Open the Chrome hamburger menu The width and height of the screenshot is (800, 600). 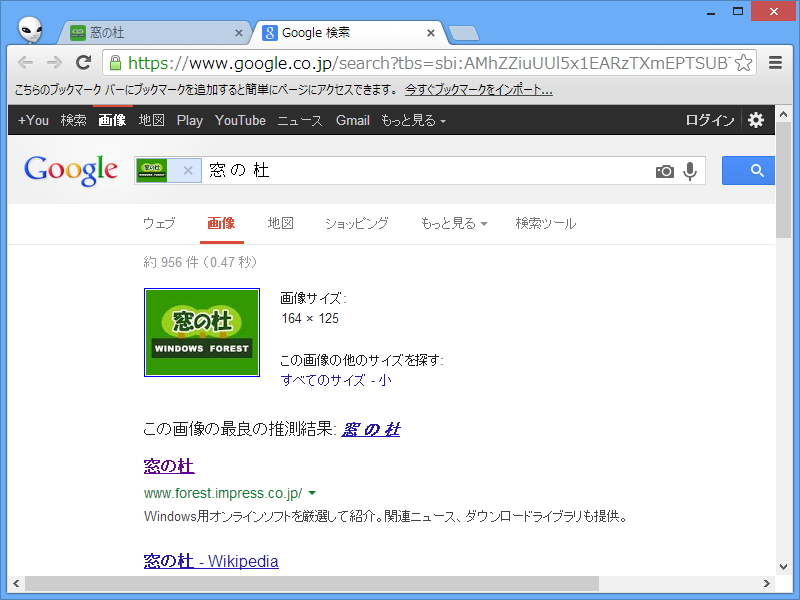(776, 63)
